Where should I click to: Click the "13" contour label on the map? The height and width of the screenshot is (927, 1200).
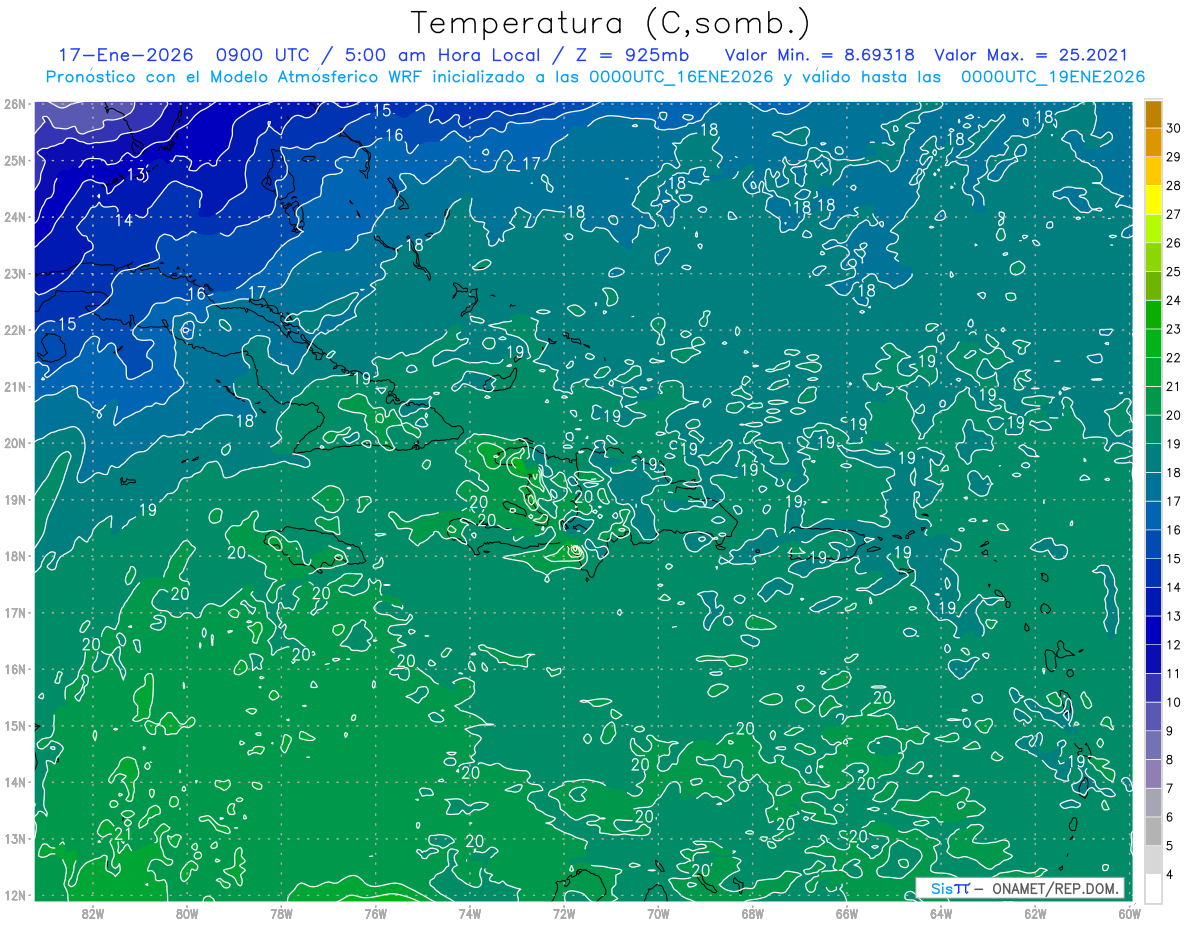pos(136,175)
